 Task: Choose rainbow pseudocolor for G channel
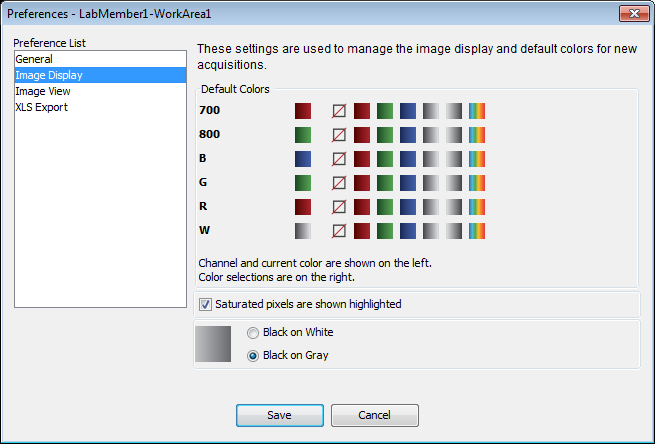(477, 183)
